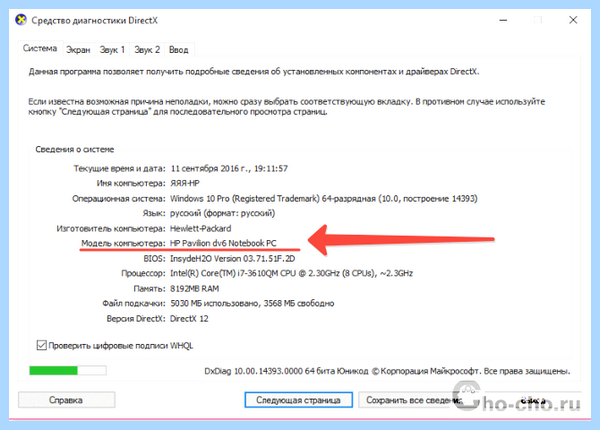Click the date 11 сентября 2016 value
The image size is (600, 430).
(229, 168)
